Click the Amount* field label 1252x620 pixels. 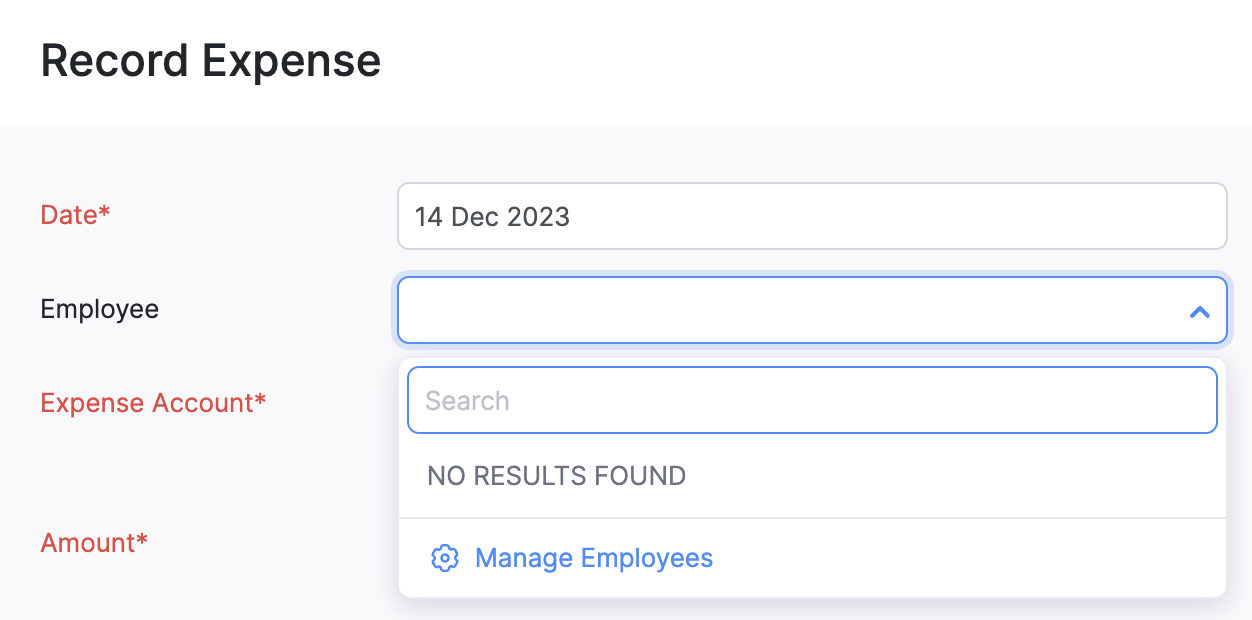(x=94, y=543)
